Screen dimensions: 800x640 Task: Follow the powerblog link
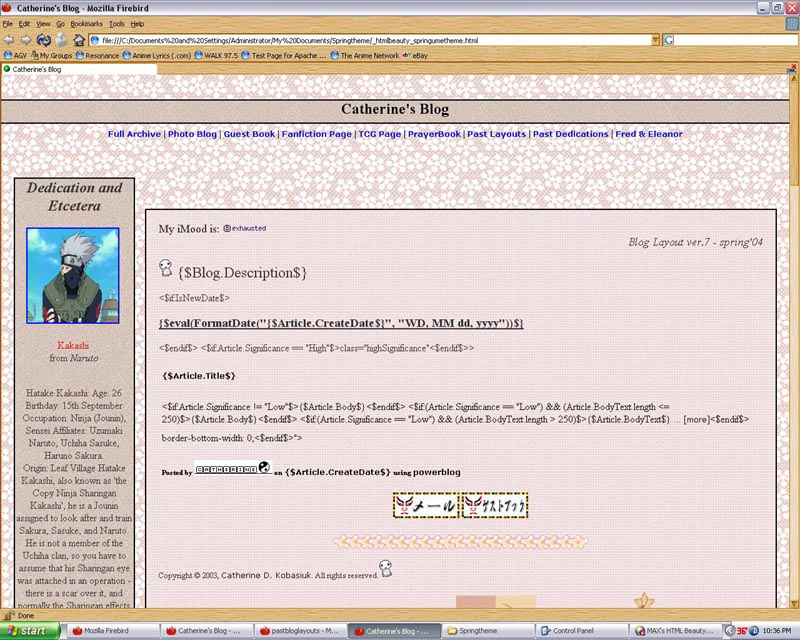pyautogui.click(x=437, y=472)
